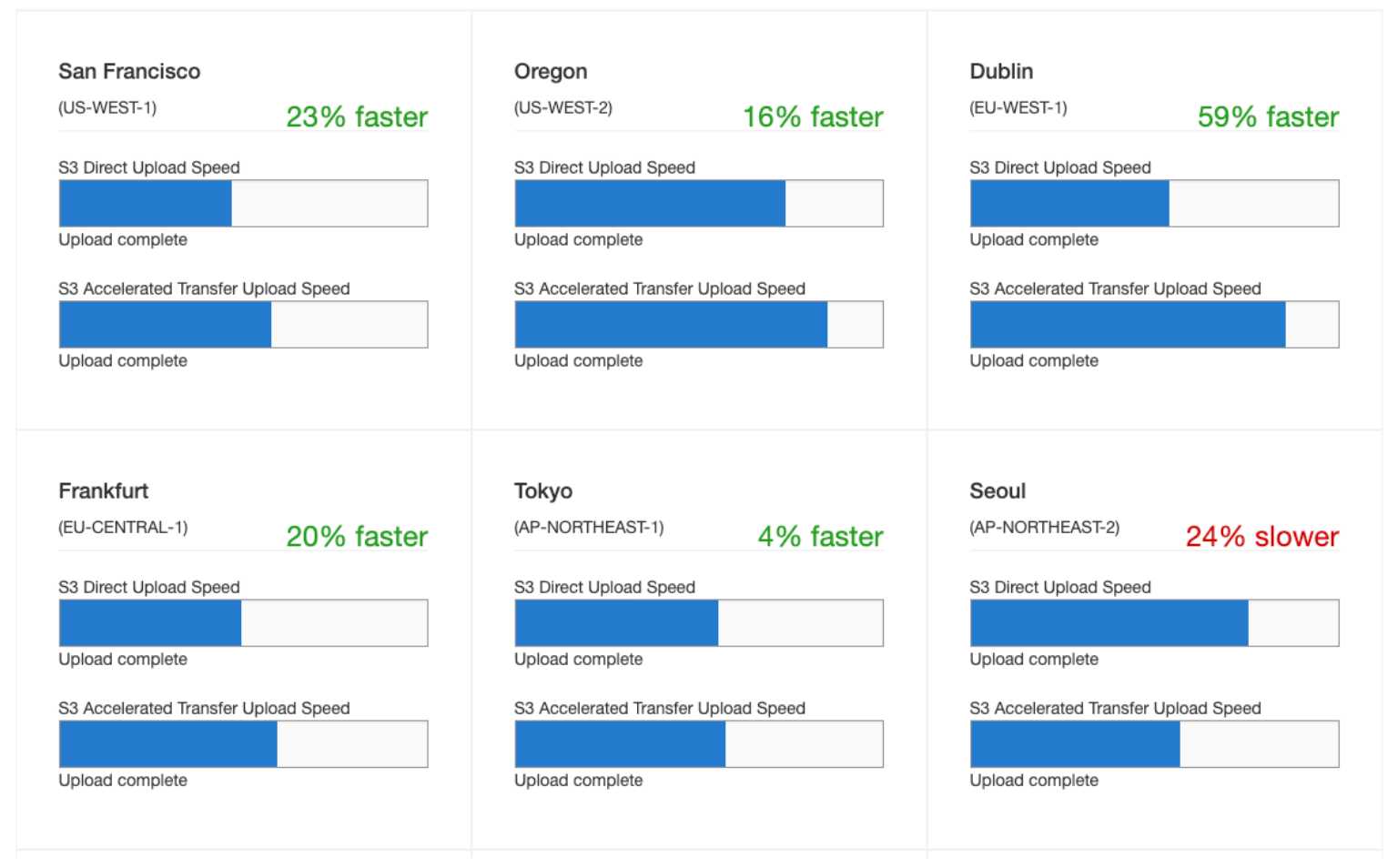
Task: Click the "16% faster" Oregon result
Action: coord(813,116)
